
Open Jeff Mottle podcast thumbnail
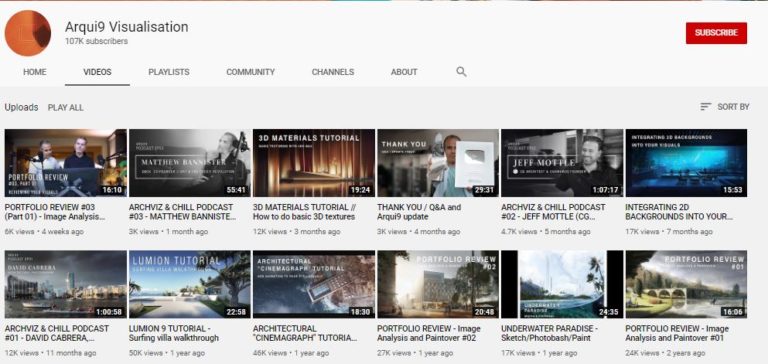pyautogui.click(x=562, y=163)
